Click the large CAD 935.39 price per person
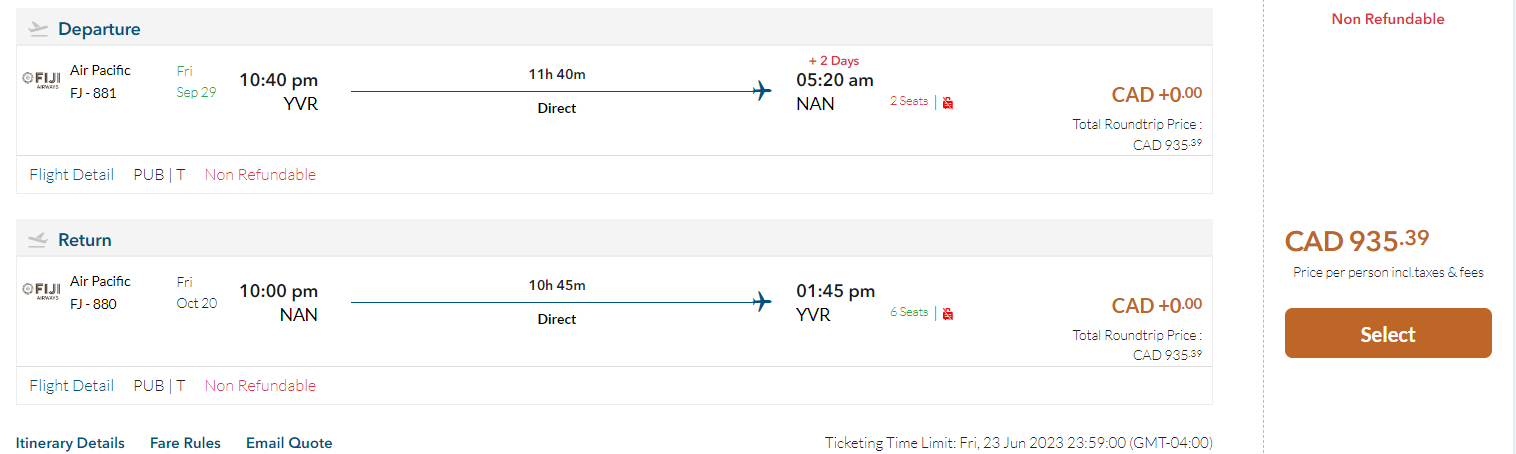The height and width of the screenshot is (454, 1516). click(x=1357, y=241)
